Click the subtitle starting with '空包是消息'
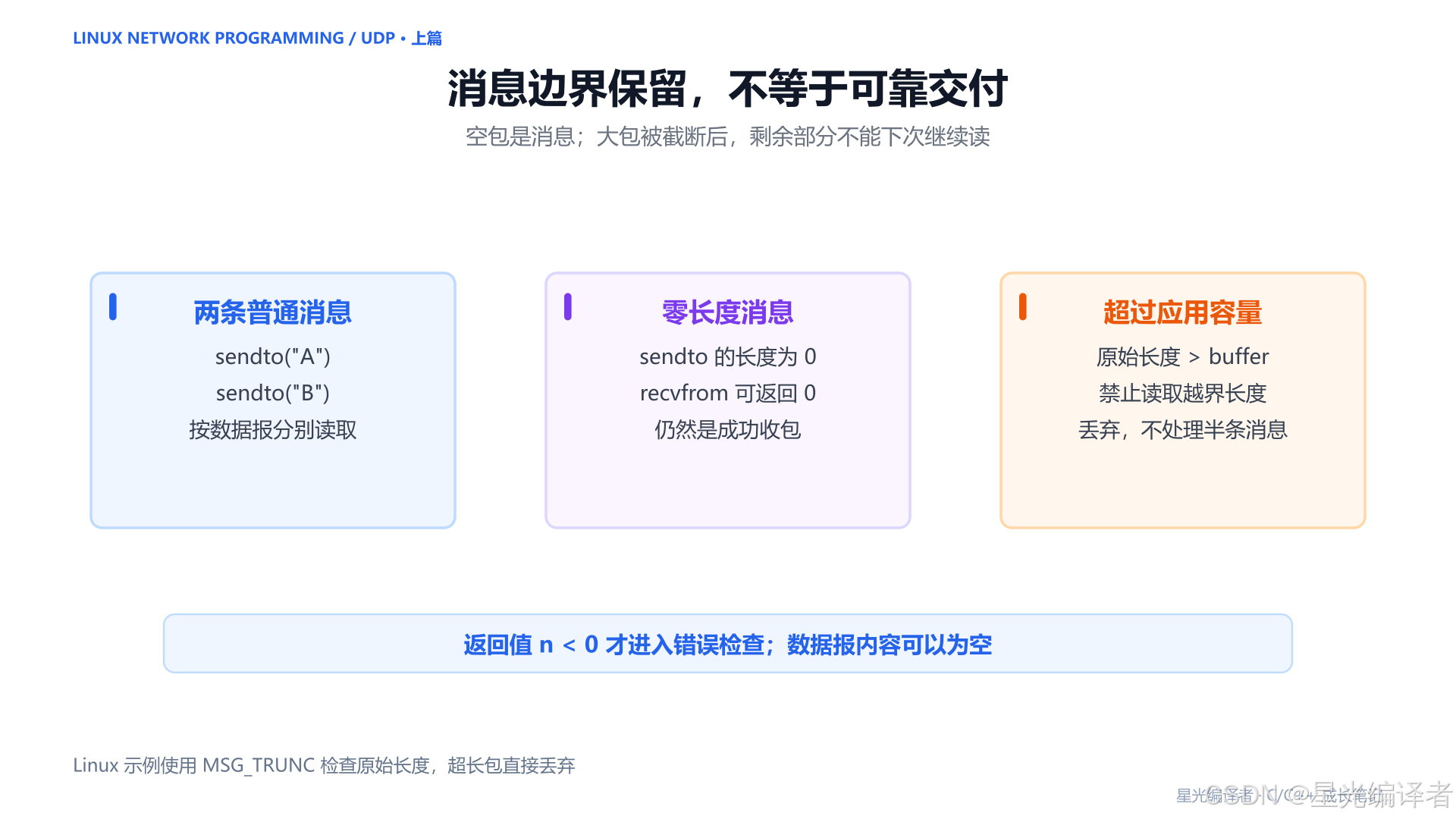 point(727,136)
